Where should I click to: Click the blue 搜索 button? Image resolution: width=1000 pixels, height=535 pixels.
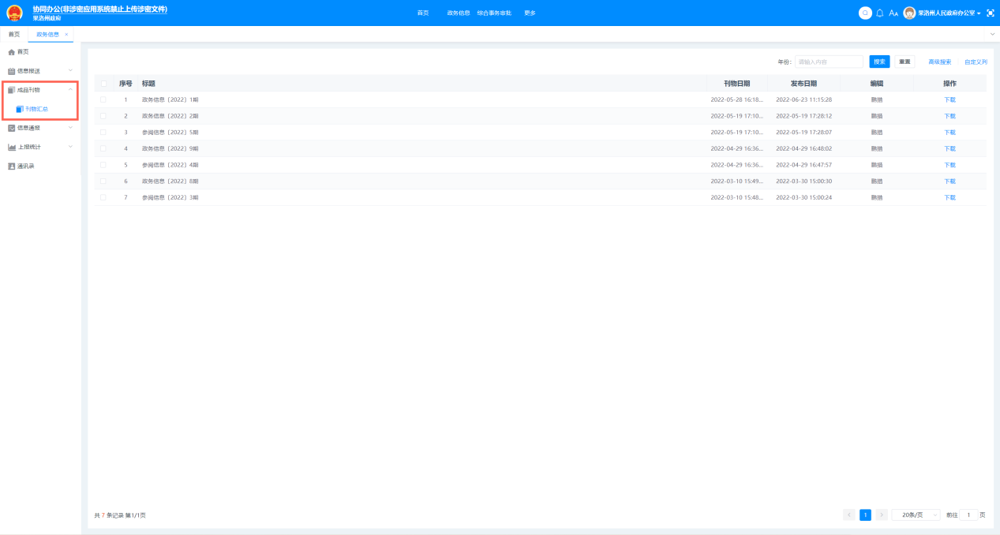pyautogui.click(x=879, y=62)
